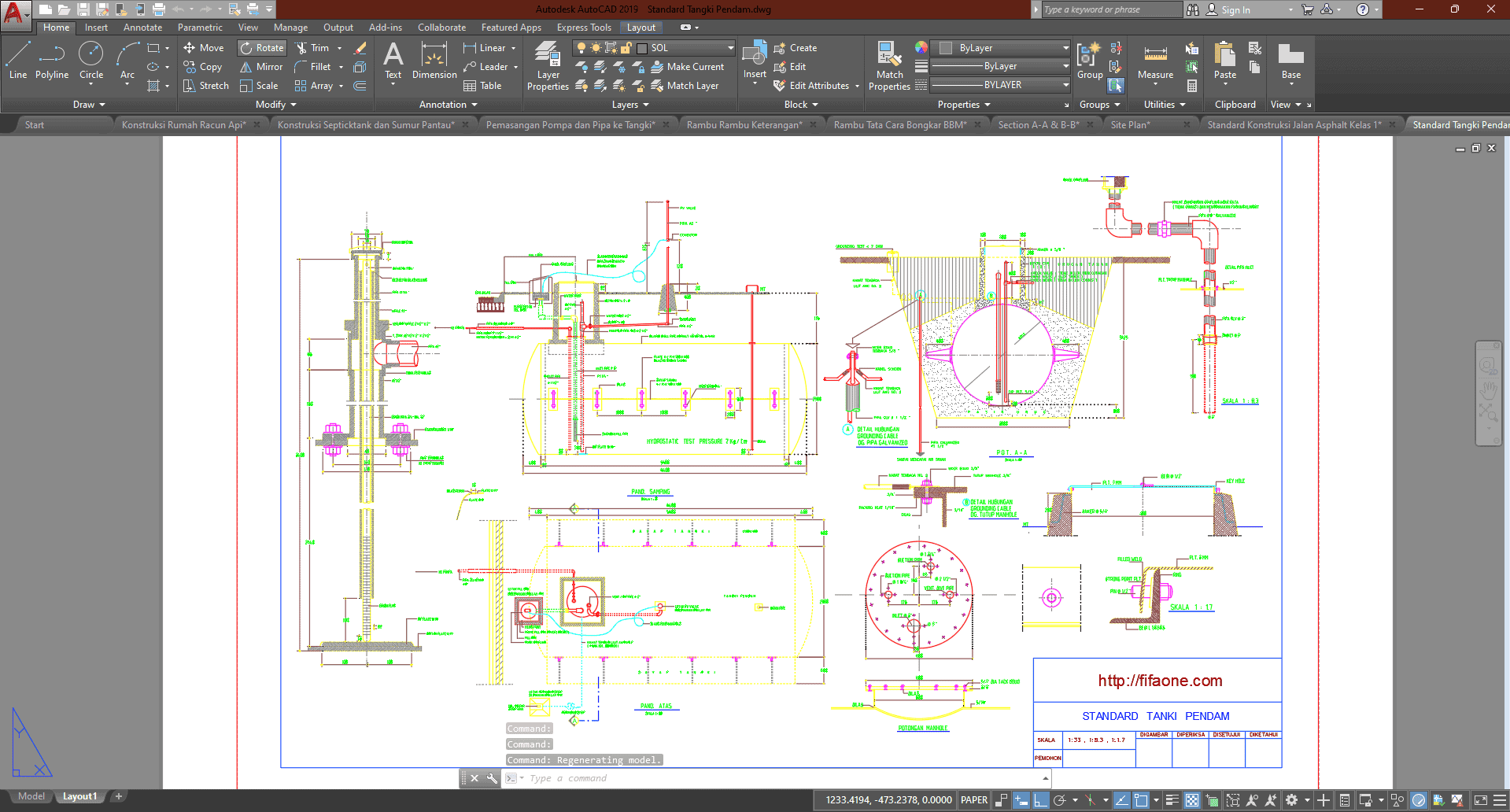Expand the Draw panel
The image size is (1510, 812).
(x=89, y=105)
